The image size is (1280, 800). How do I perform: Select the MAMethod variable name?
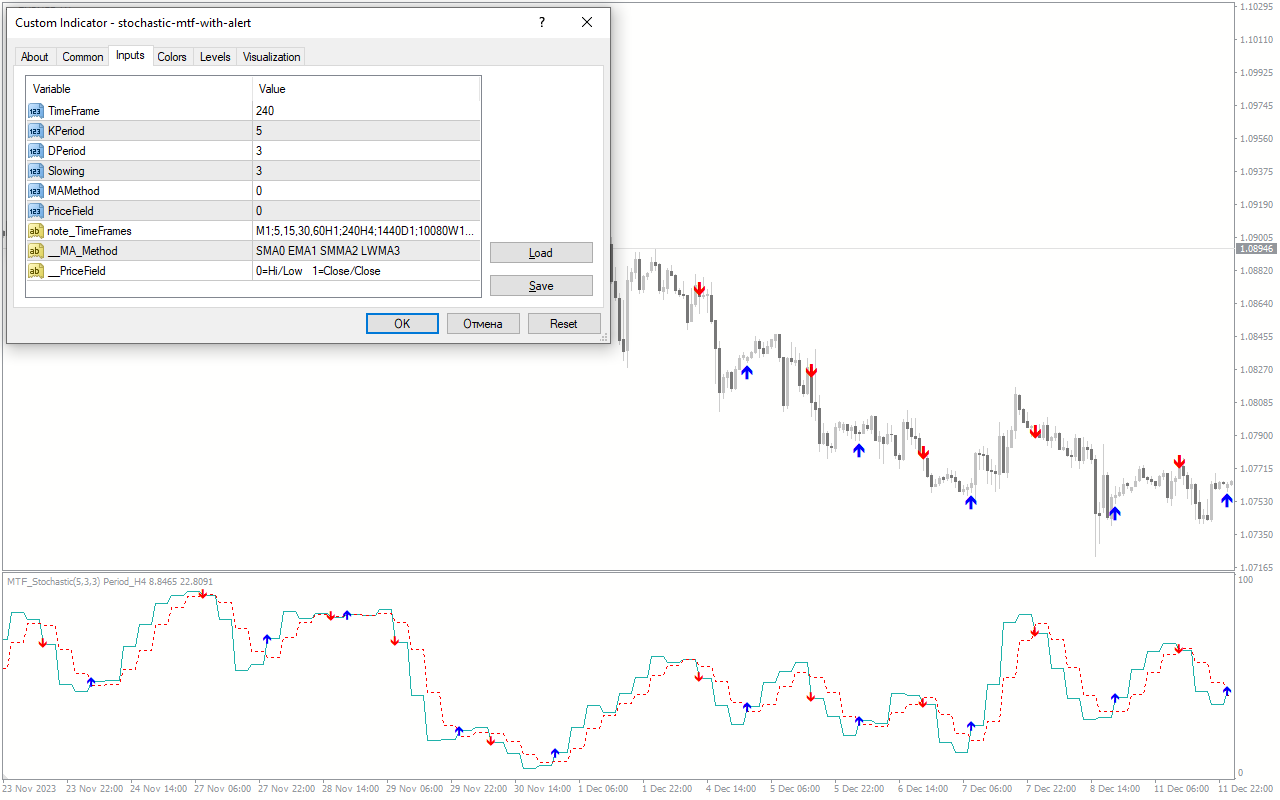point(74,191)
